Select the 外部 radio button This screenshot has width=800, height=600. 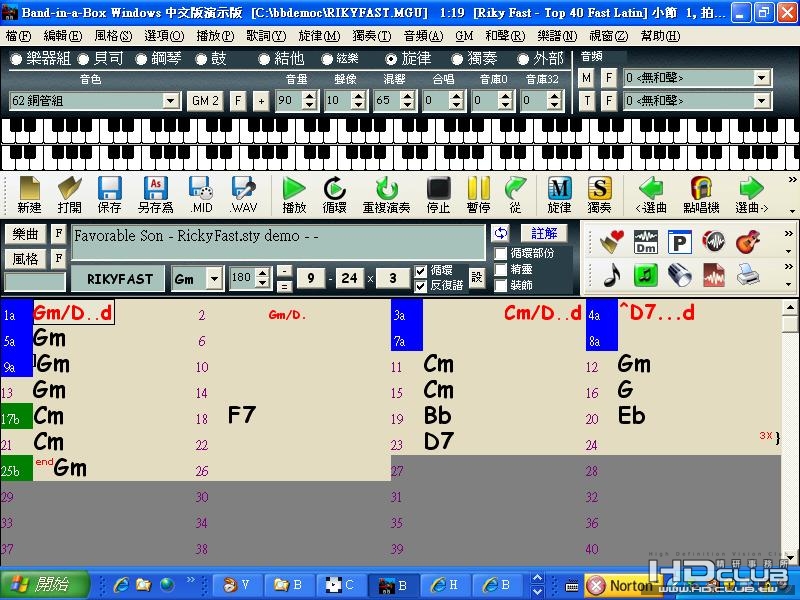click(522, 59)
